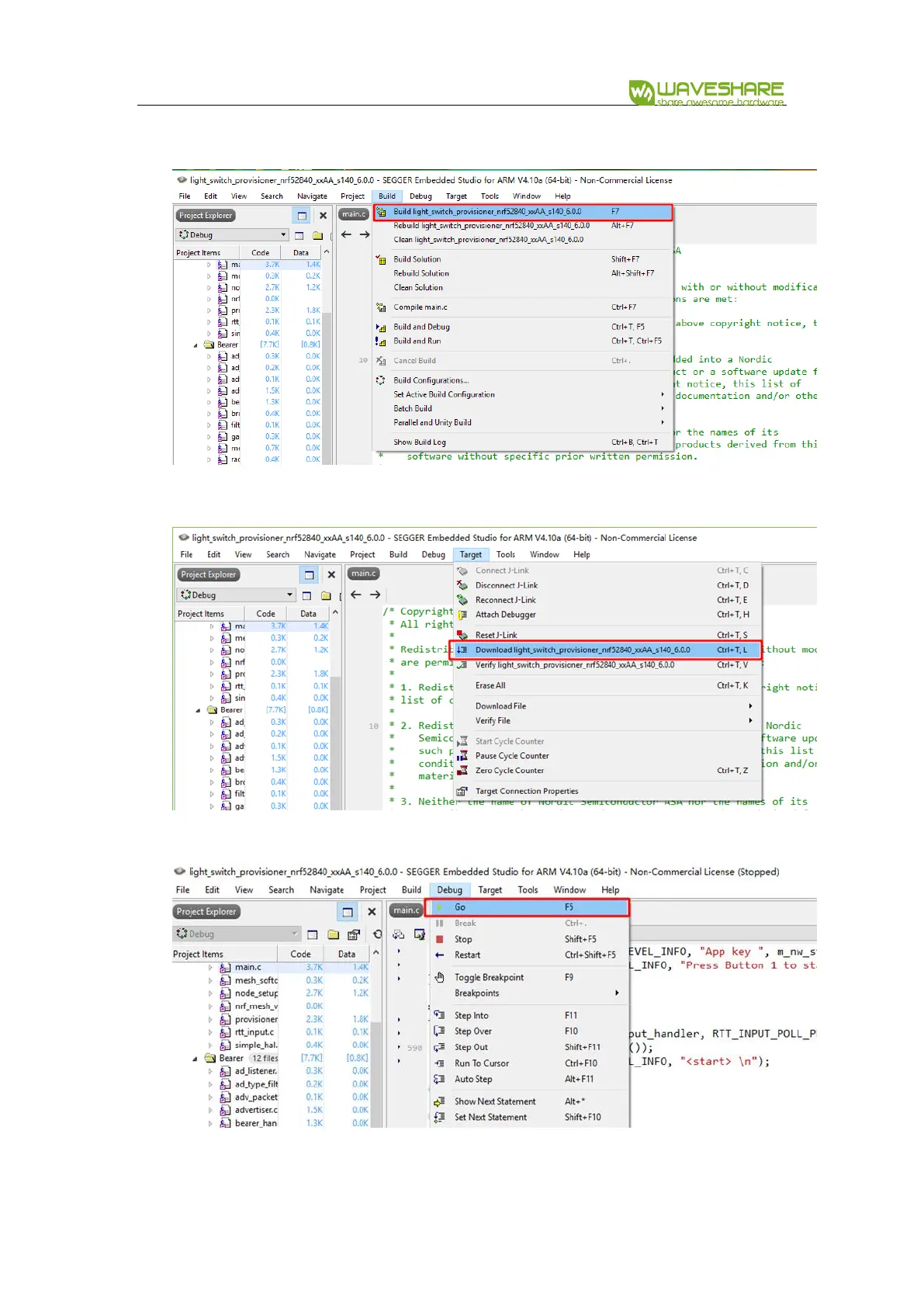924x1307 pixels.
Task: Click the hammer icon beside Build light_switch_provisioner
Action: pyautogui.click(x=381, y=212)
